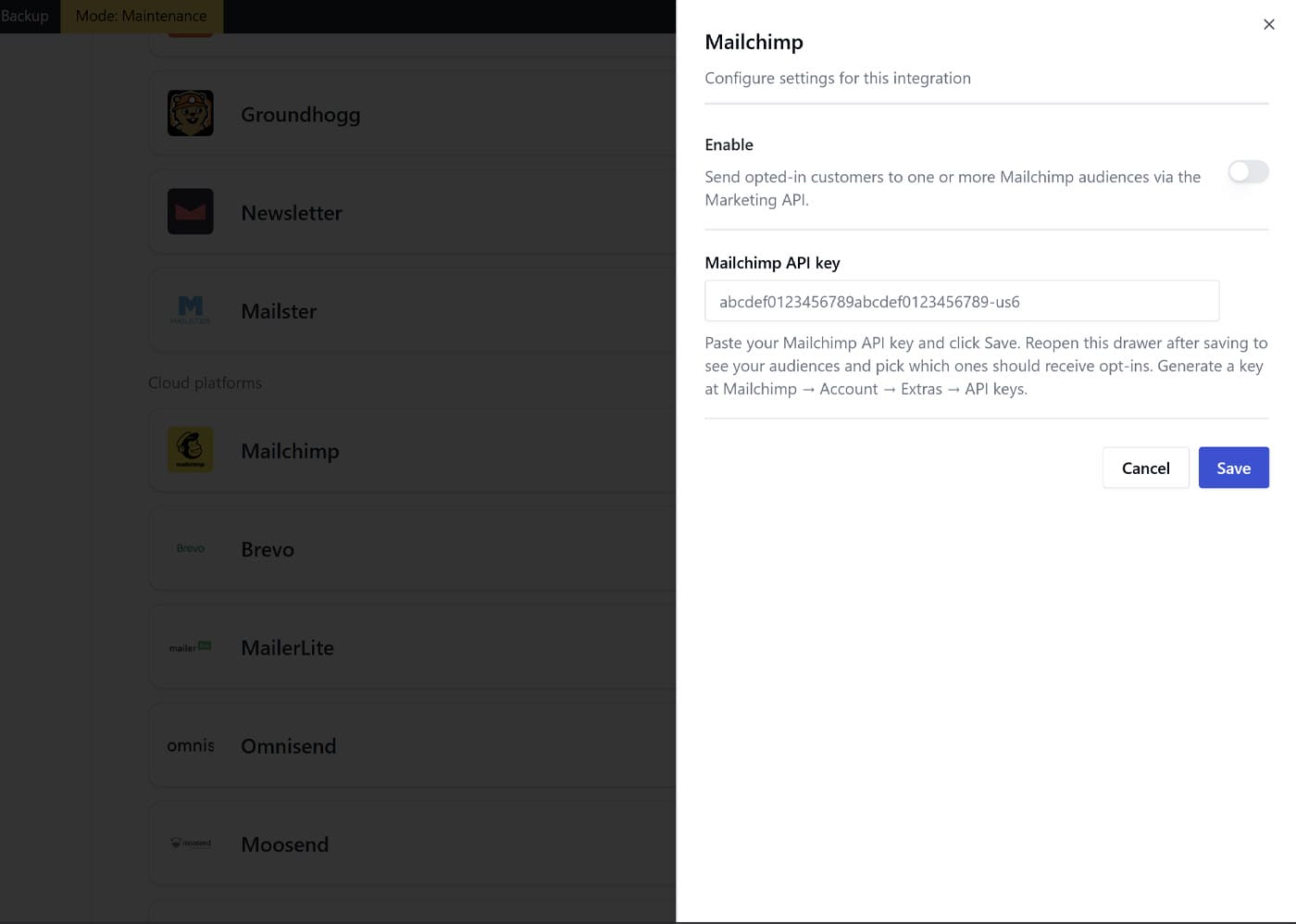The height and width of the screenshot is (924, 1296).
Task: Open the Newsletter integration card
Action: pyautogui.click(x=412, y=211)
